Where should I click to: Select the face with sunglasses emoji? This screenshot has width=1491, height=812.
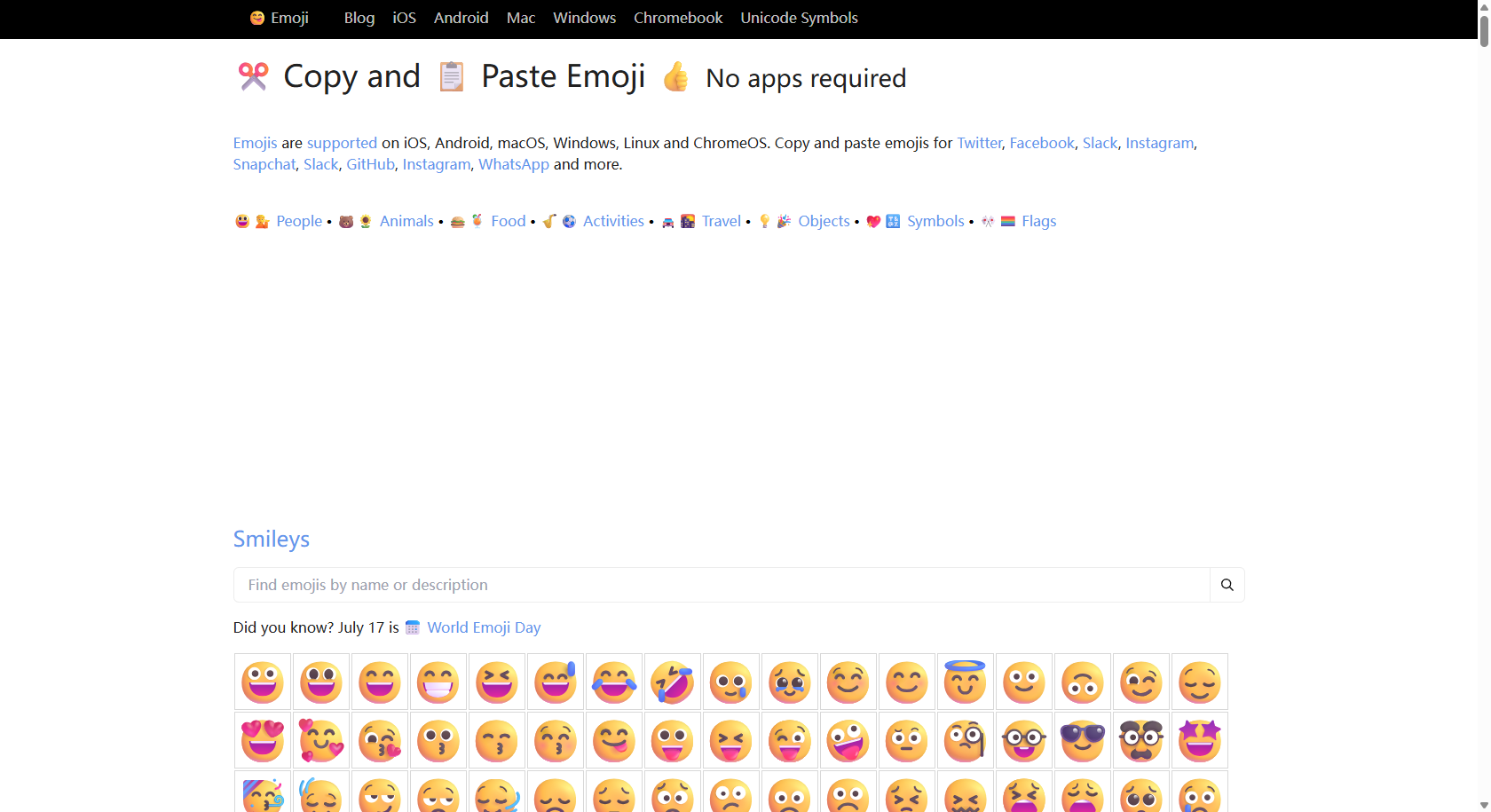pos(1083,740)
